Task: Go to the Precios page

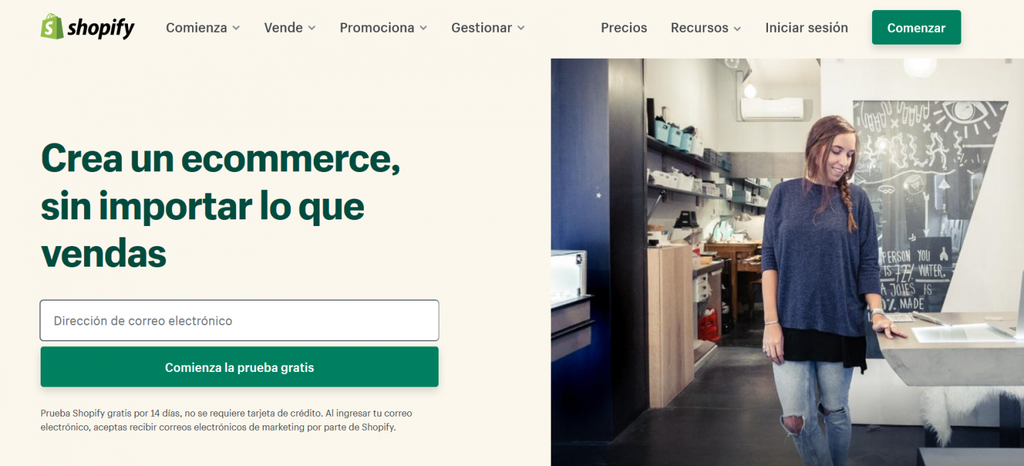Action: (x=624, y=27)
